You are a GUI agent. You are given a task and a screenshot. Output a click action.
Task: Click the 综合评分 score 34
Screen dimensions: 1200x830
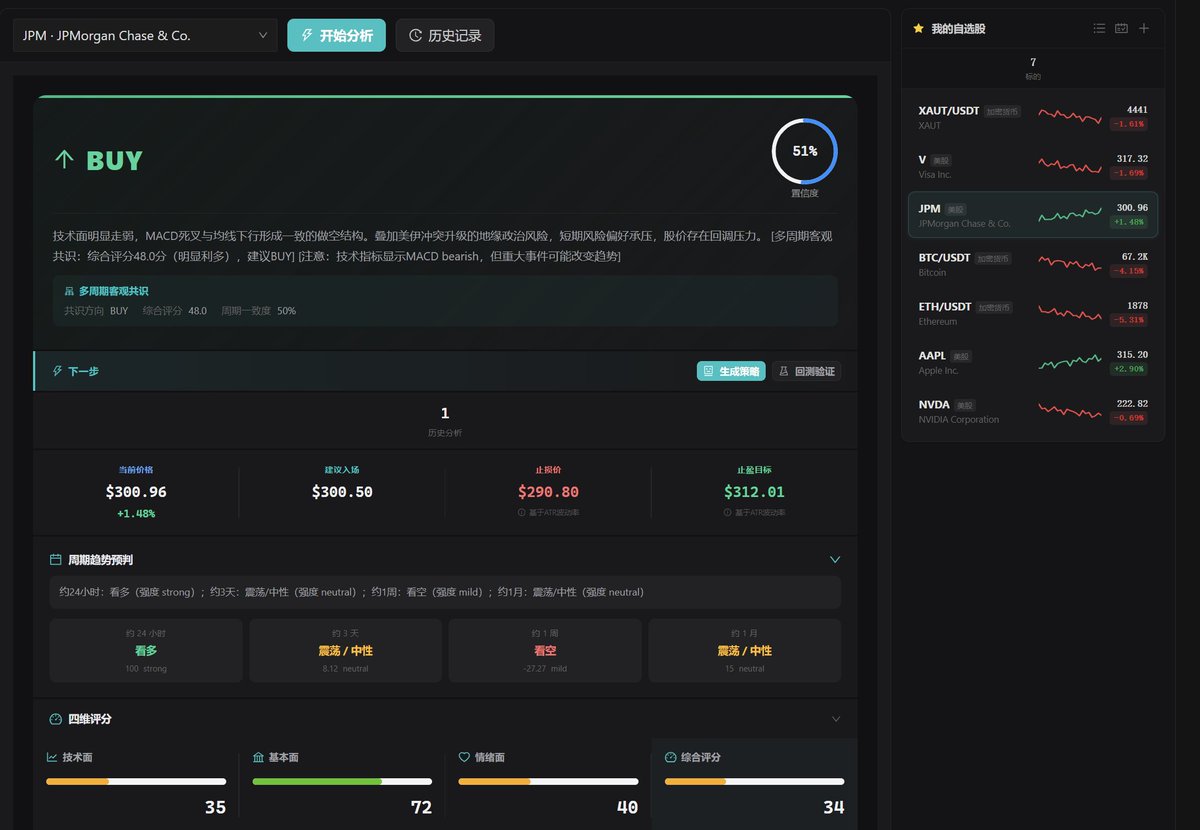pyautogui.click(x=833, y=807)
